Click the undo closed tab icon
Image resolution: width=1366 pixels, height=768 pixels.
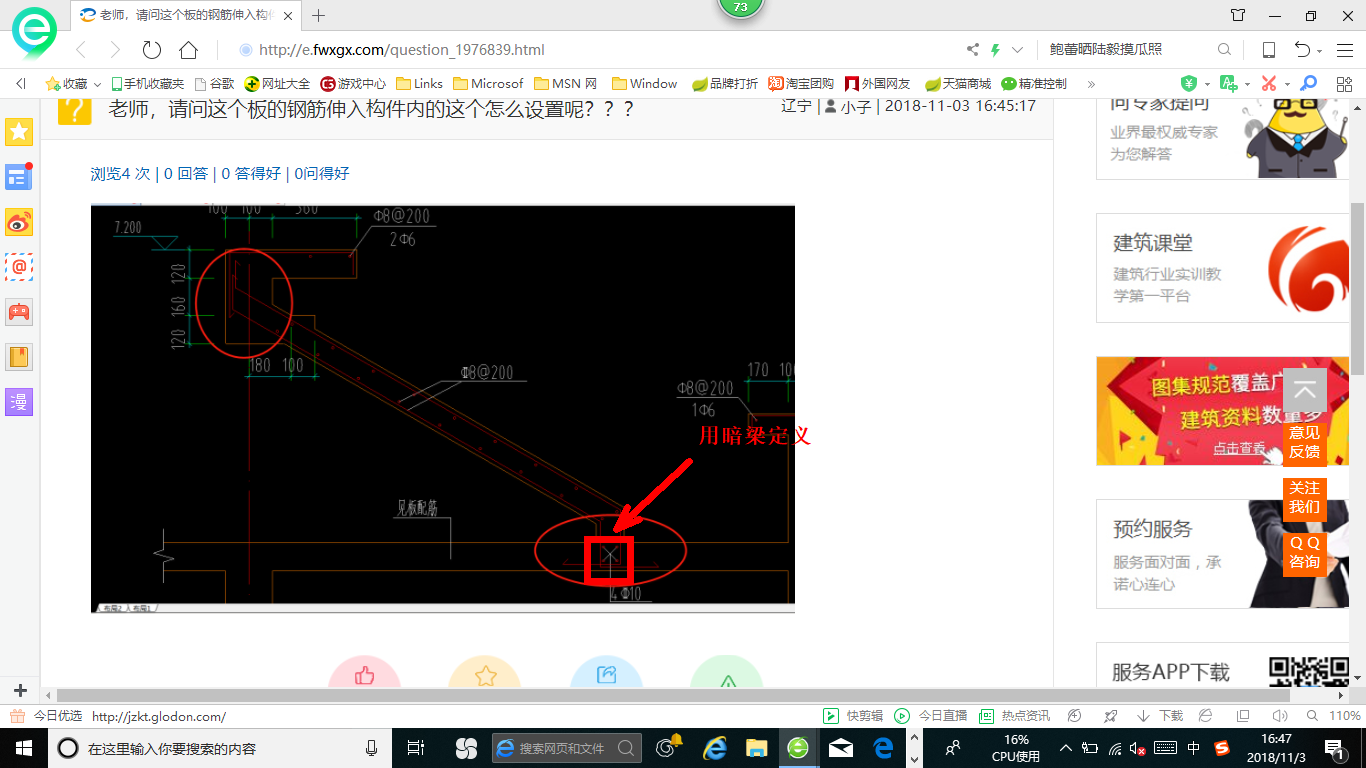pos(1302,50)
